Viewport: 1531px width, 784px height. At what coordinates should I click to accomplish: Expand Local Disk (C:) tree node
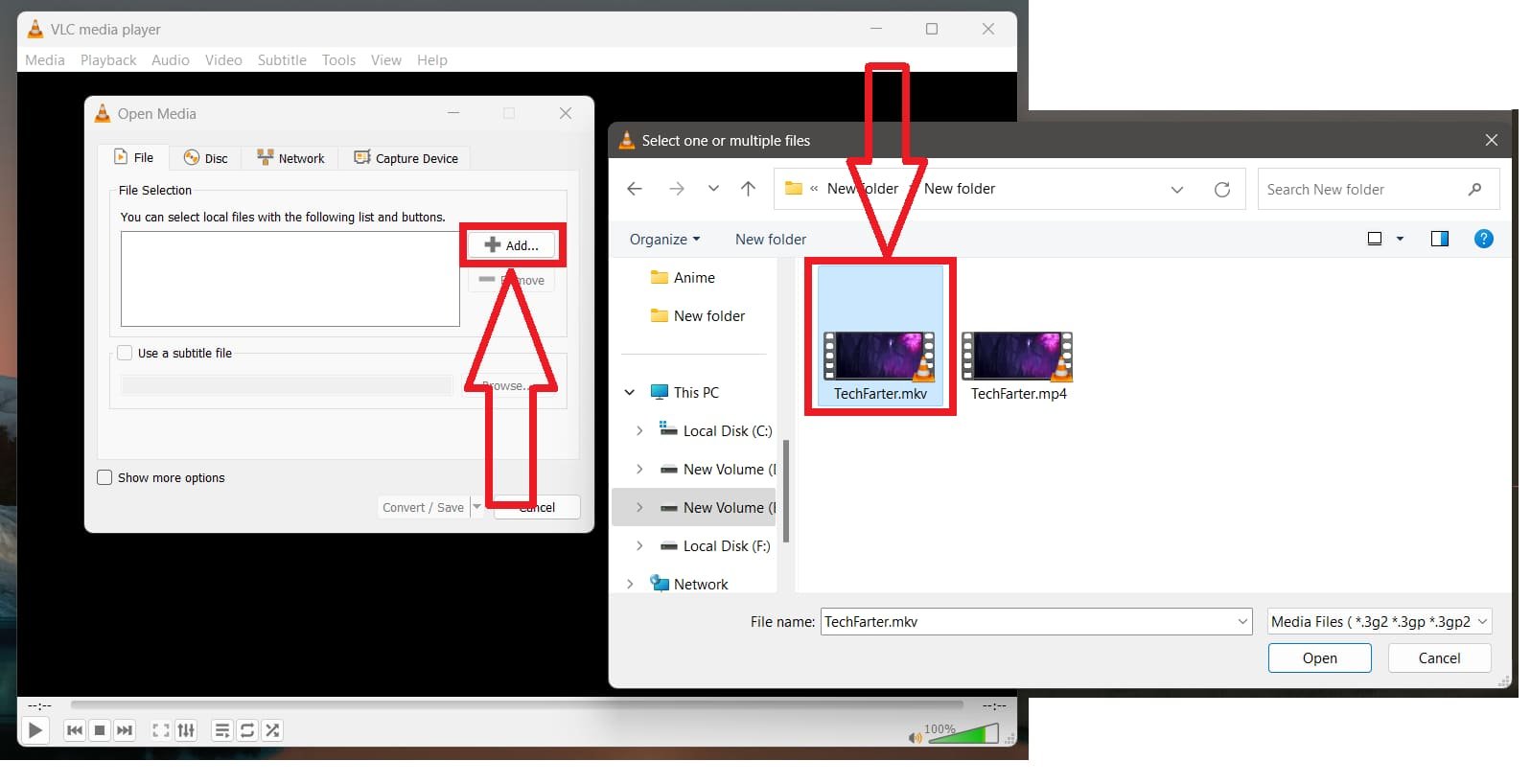[x=639, y=431]
